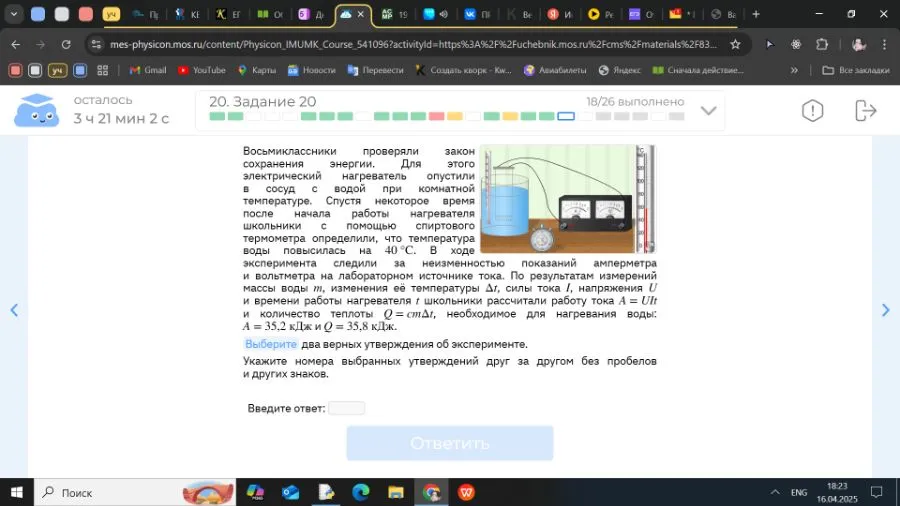Viewport: 900px width, 506px height.
Task: Expand the task list dropdown chevron
Action: point(709,111)
